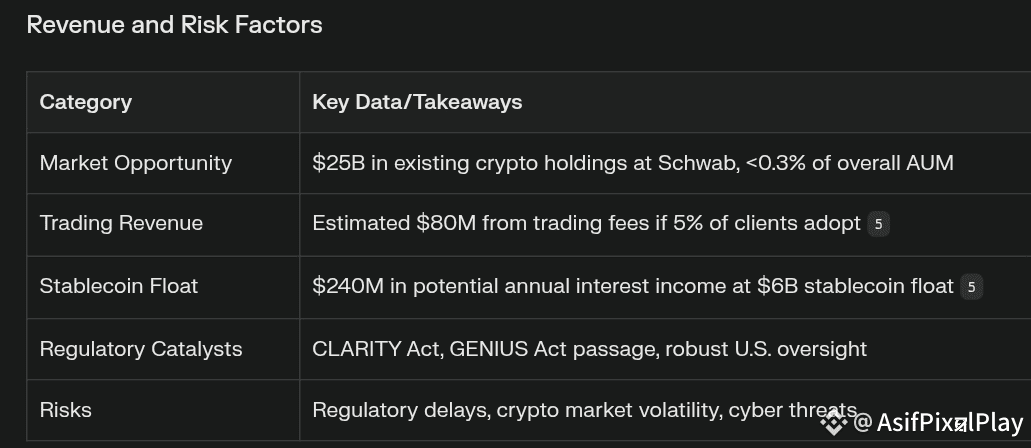Select the Regulatory Catalysts row label

141,349
